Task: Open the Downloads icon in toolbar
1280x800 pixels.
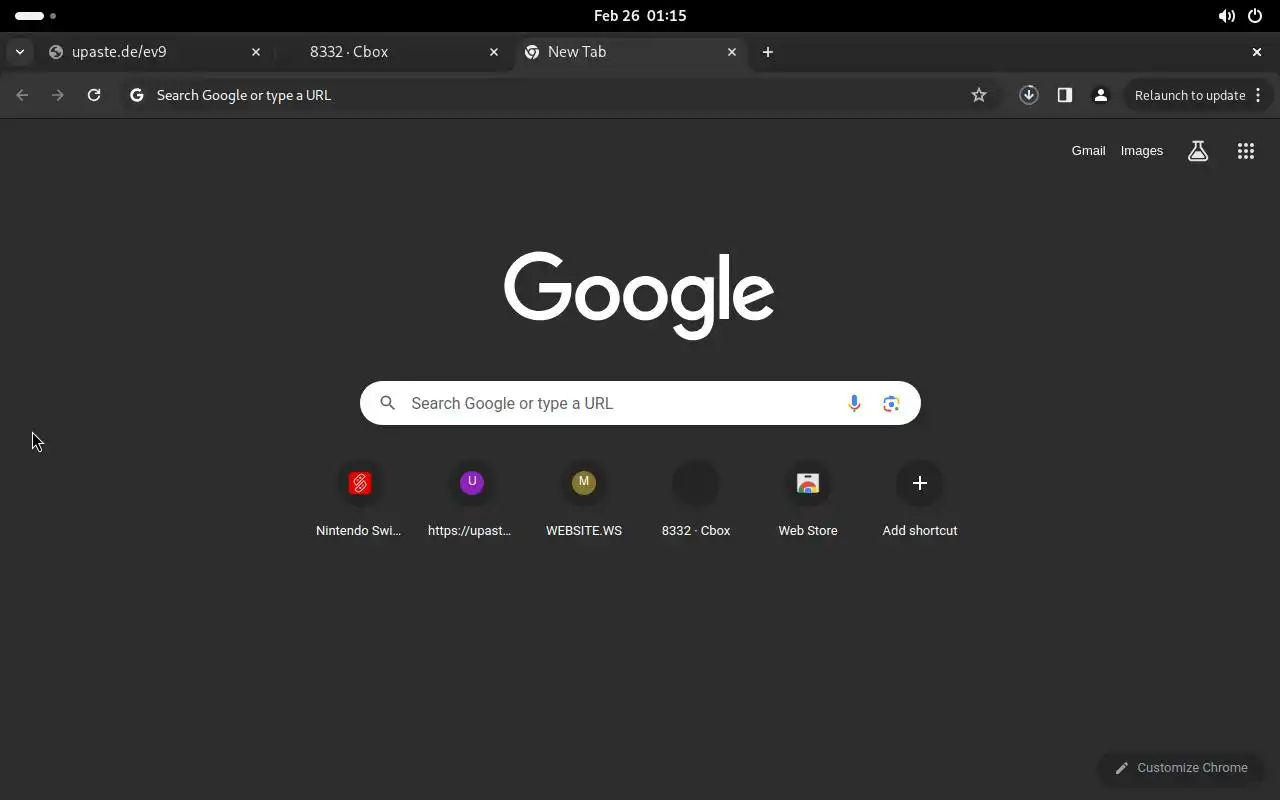Action: pyautogui.click(x=1029, y=95)
